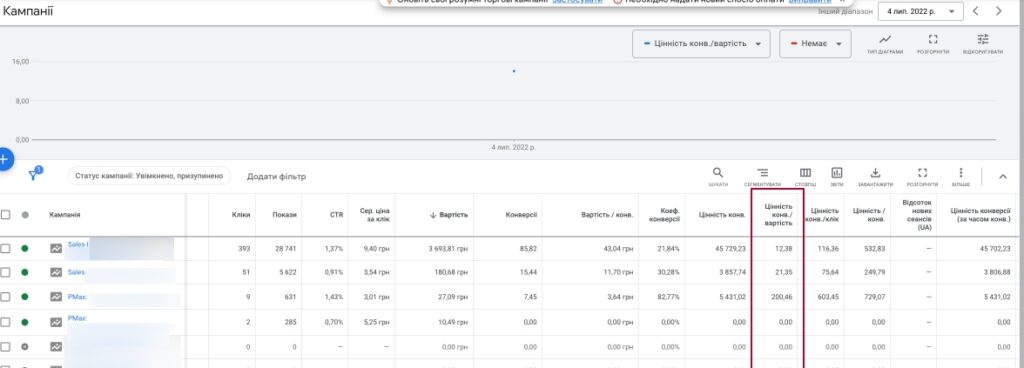This screenshot has width=1024, height=368.
Task: Click campaign type icon in the 631-impressions row
Action: (x=56, y=297)
